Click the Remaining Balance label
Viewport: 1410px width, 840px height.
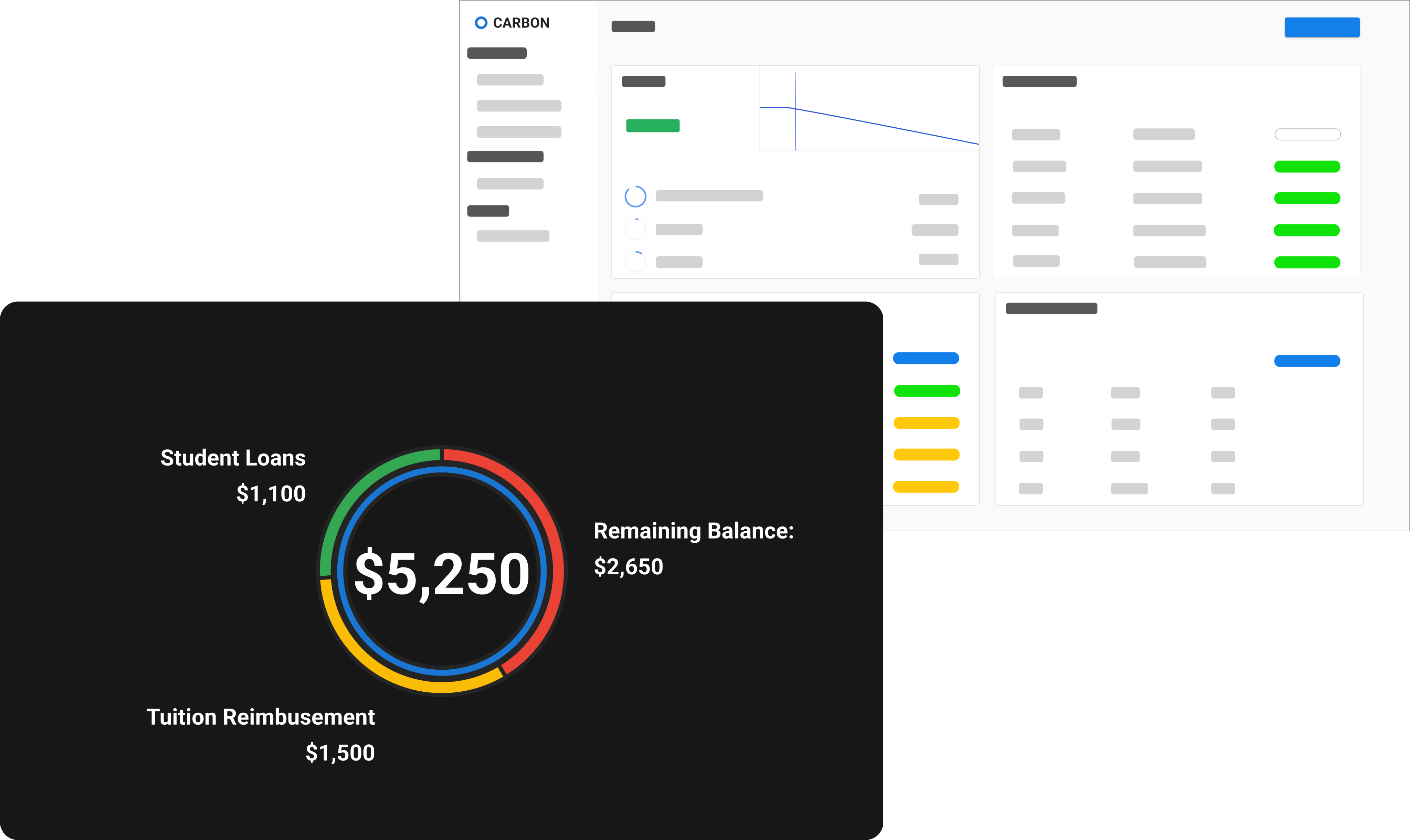pos(693,531)
